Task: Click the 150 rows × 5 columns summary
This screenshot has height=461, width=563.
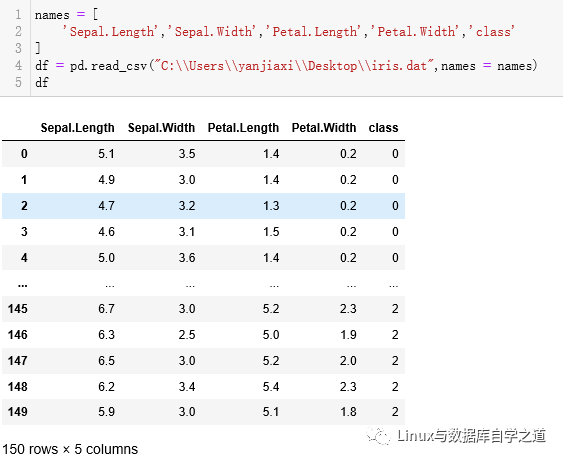Action: tap(70, 450)
